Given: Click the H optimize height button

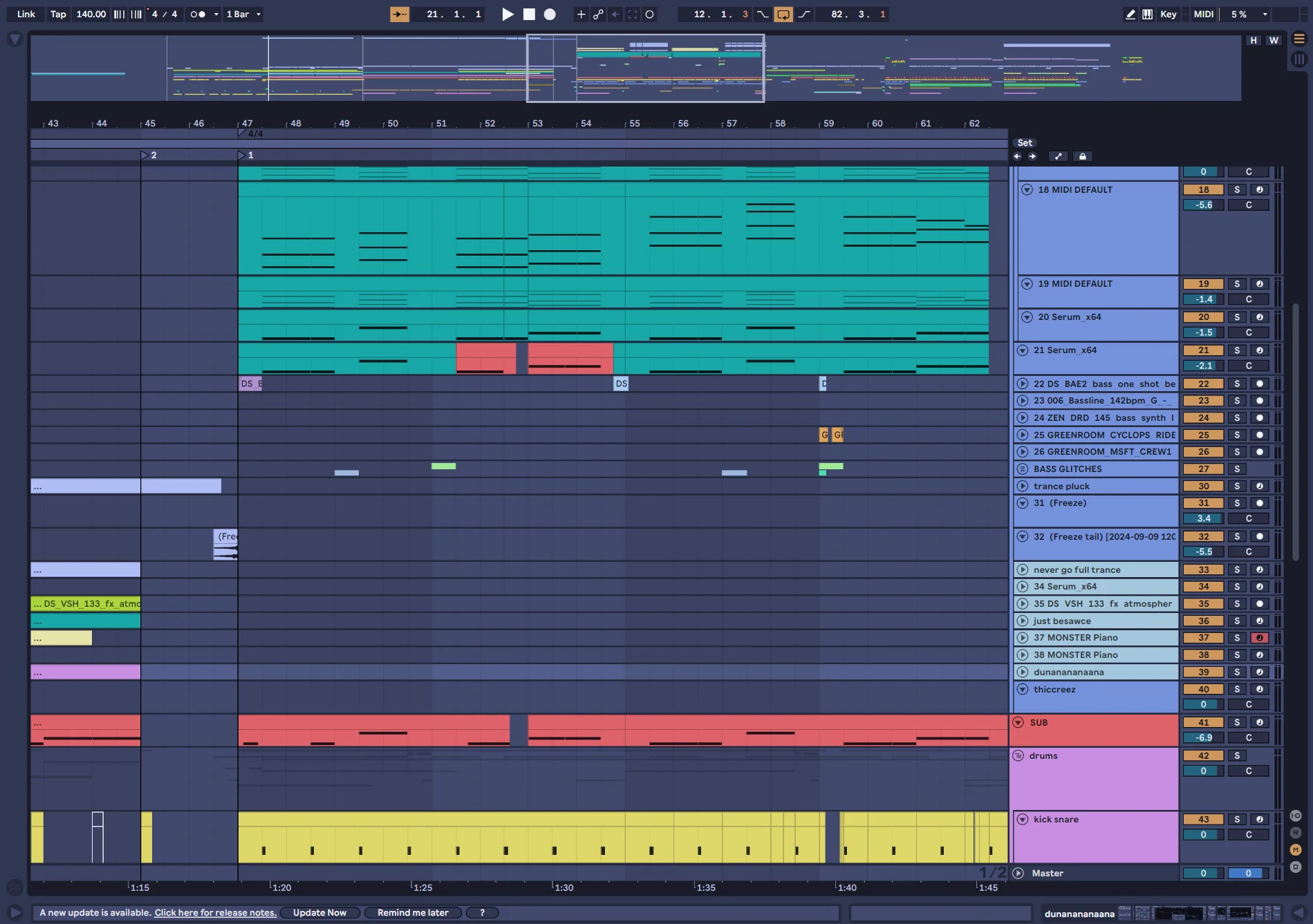Looking at the screenshot, I should click(x=1254, y=41).
